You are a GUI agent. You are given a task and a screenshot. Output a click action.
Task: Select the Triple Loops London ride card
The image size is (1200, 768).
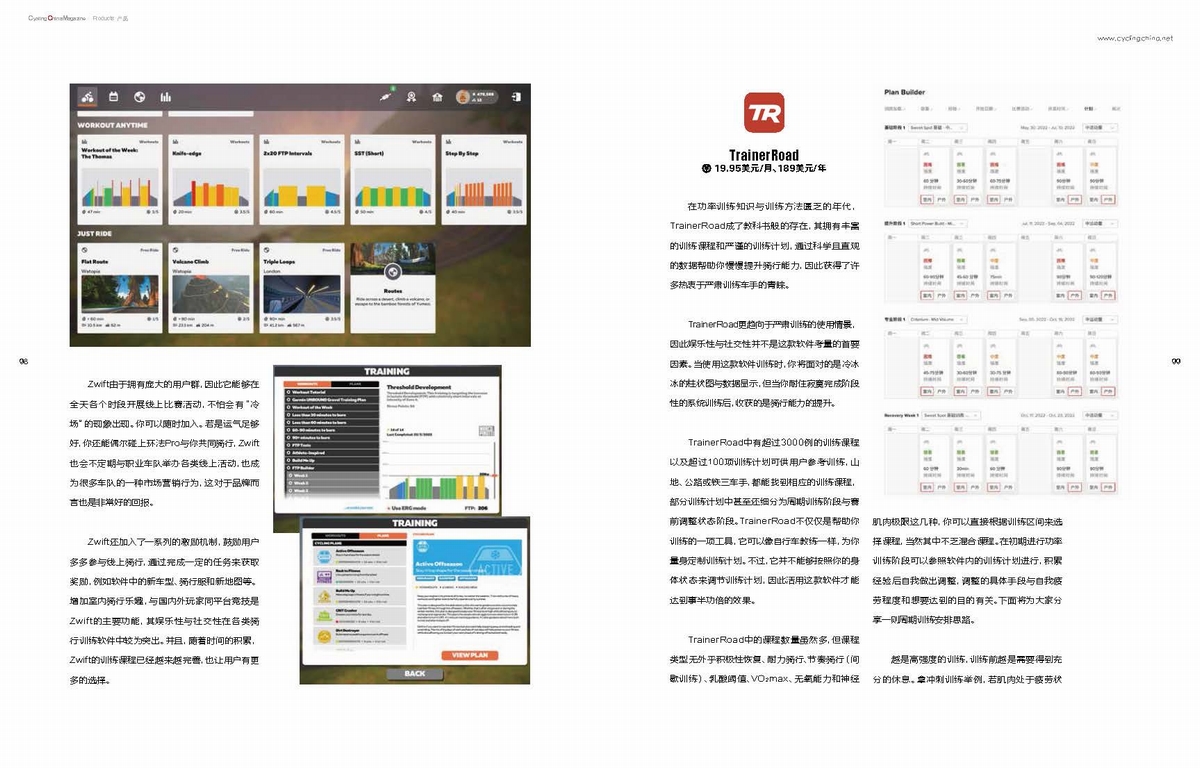coord(302,288)
